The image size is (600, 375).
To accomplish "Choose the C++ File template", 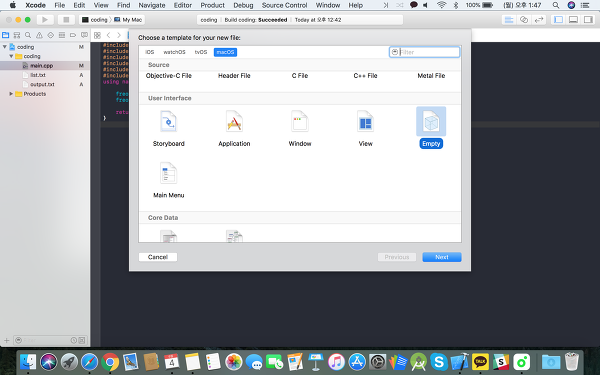I will coord(365,76).
